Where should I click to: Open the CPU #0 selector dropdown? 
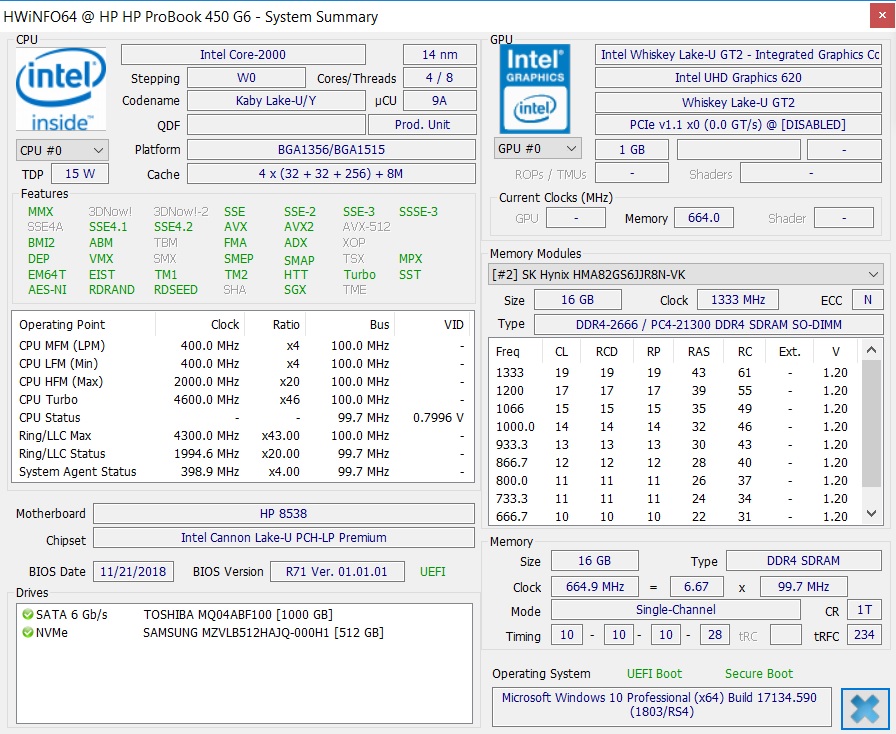[x=62, y=150]
